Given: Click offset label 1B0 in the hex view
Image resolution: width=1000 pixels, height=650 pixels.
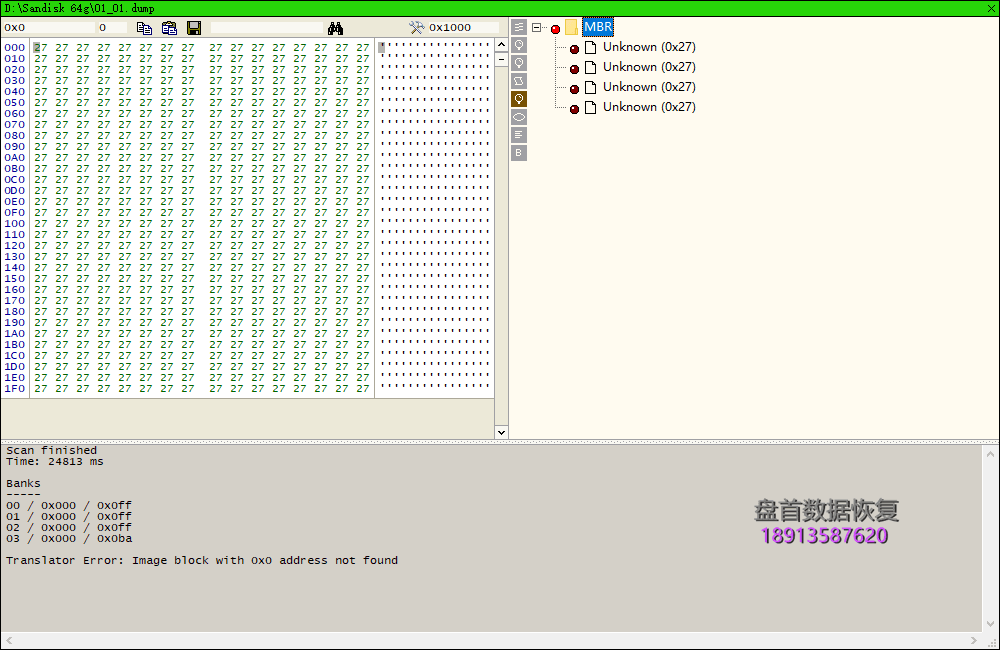Looking at the screenshot, I should [15, 344].
